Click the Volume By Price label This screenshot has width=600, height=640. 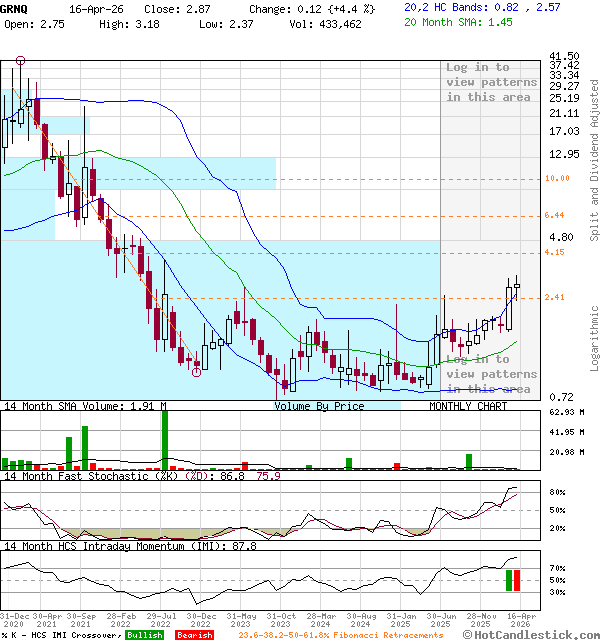click(319, 407)
